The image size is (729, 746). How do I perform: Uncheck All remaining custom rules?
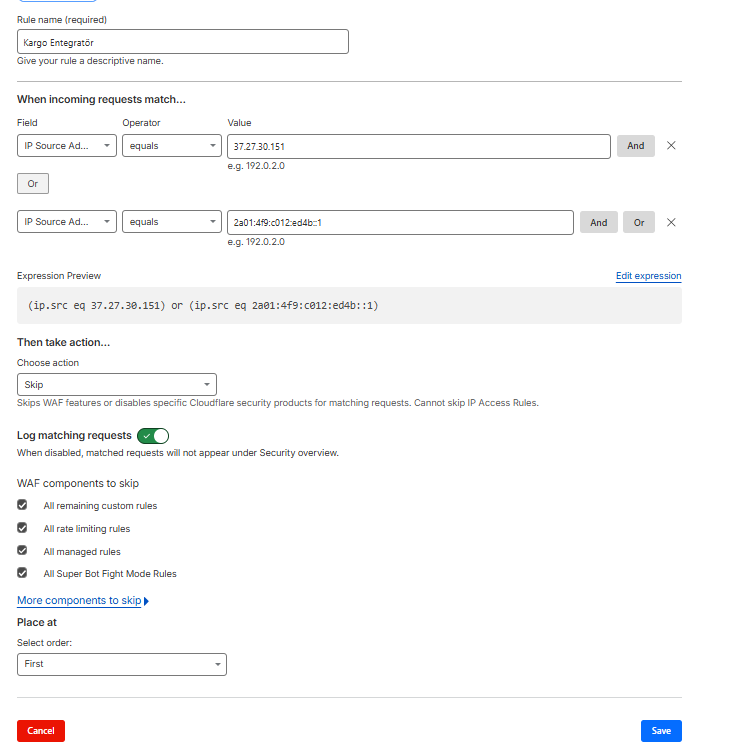pos(22,505)
